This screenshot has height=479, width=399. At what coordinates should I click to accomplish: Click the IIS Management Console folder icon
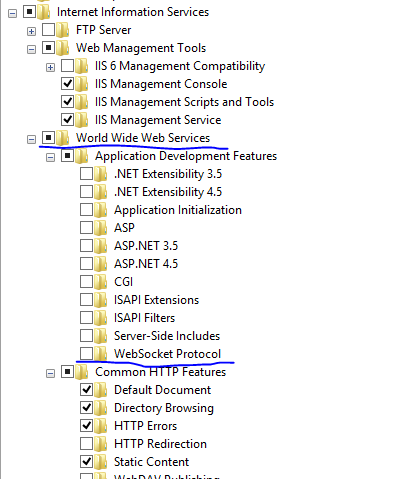tap(82, 84)
